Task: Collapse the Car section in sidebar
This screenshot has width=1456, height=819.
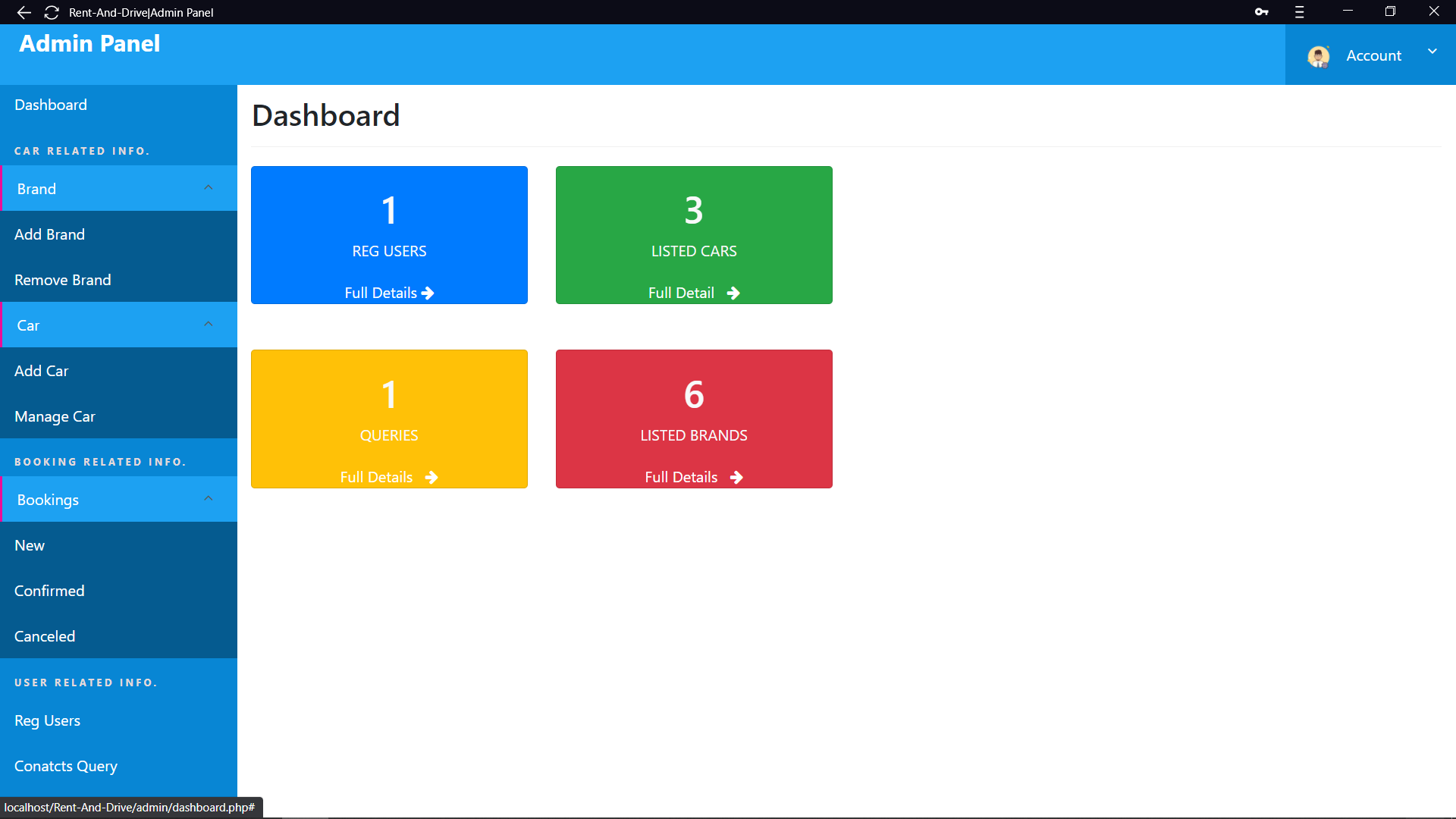Action: 209,323
